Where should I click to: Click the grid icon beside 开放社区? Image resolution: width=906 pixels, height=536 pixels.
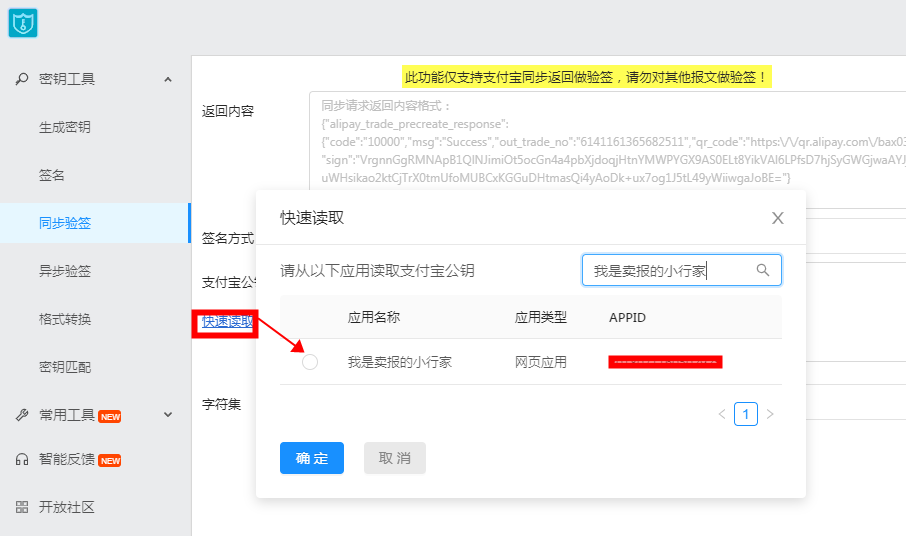22,507
